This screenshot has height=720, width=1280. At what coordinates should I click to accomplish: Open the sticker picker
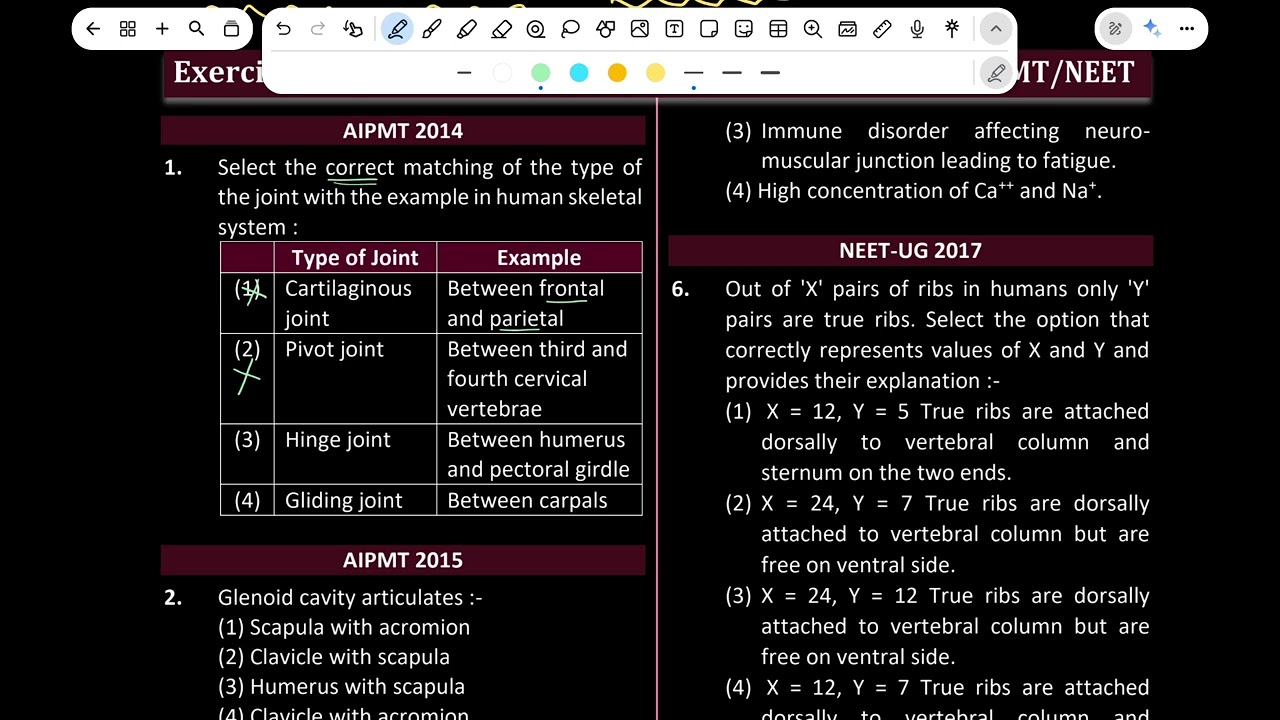tap(744, 29)
